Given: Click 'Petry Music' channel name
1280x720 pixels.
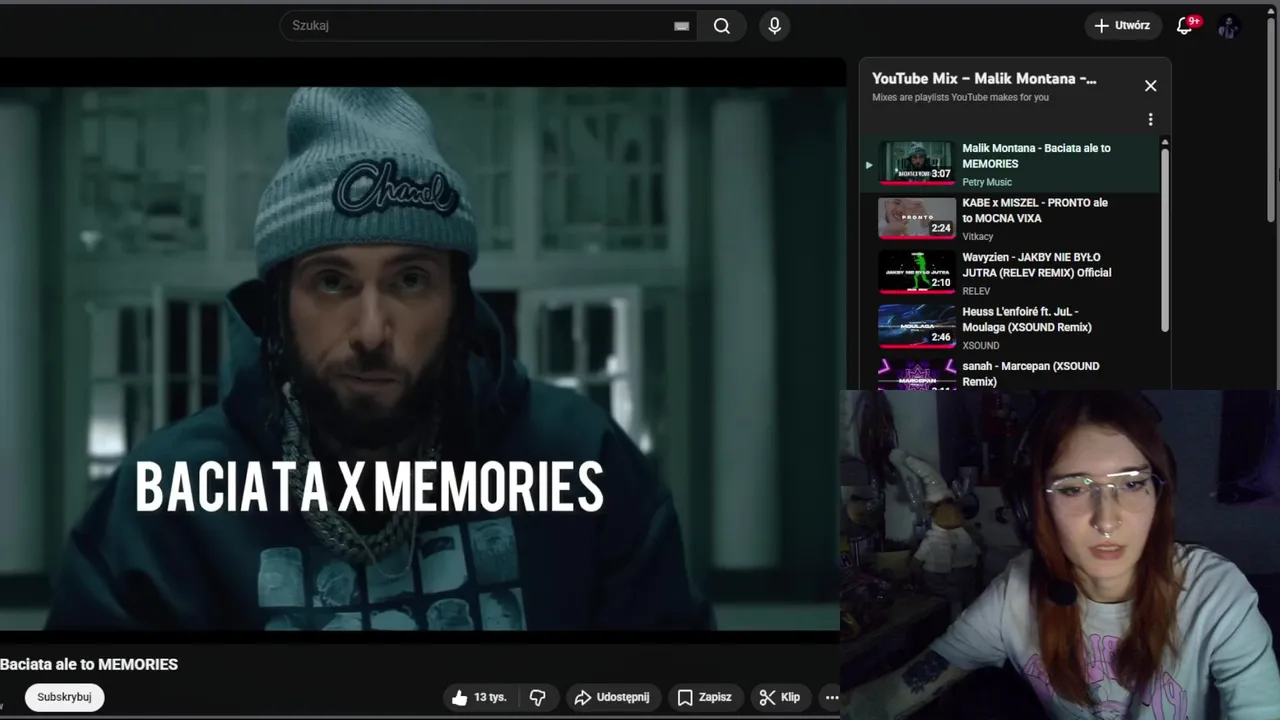Looking at the screenshot, I should [x=987, y=182].
